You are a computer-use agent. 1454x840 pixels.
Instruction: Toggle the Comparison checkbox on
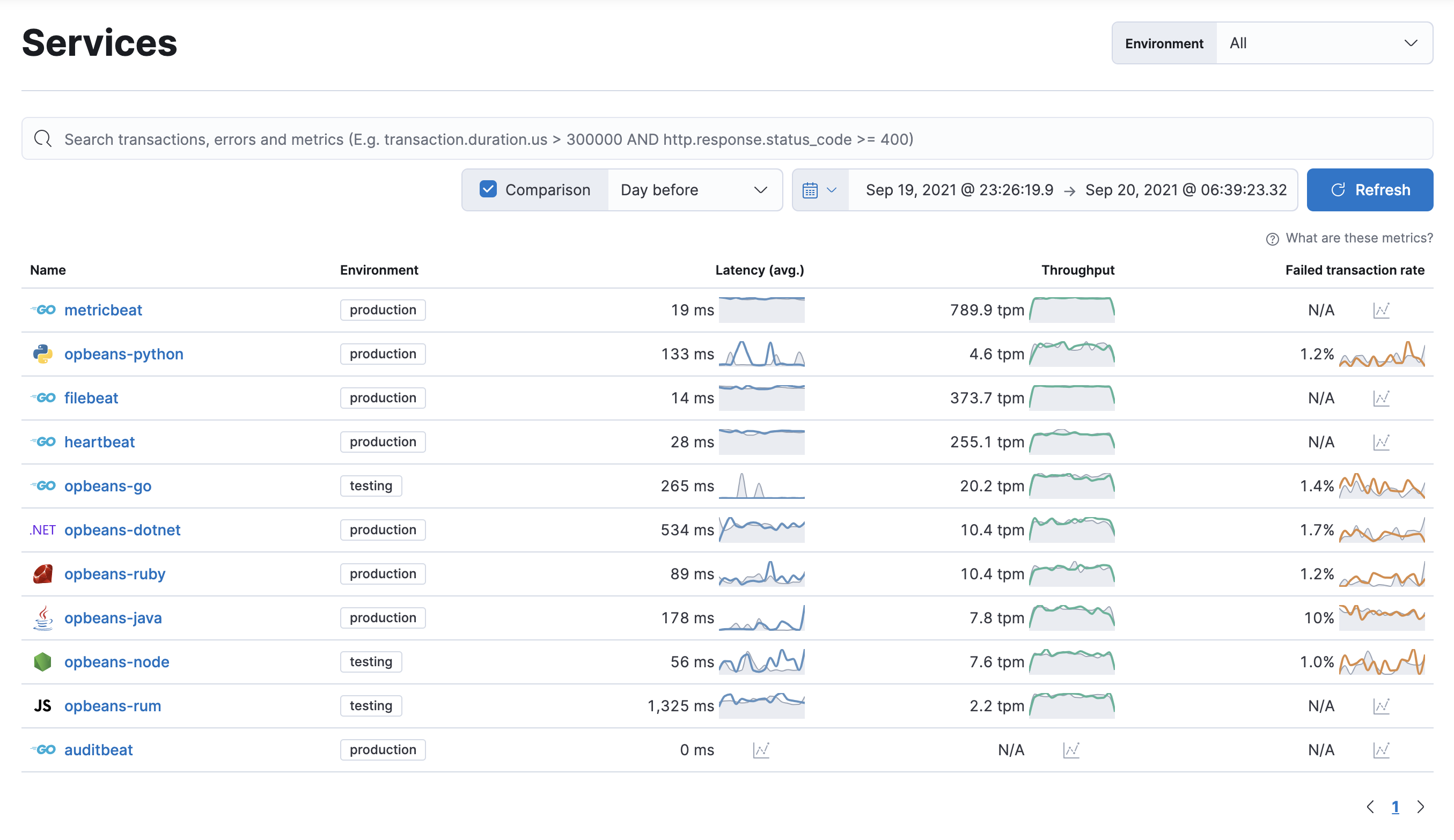pos(487,190)
